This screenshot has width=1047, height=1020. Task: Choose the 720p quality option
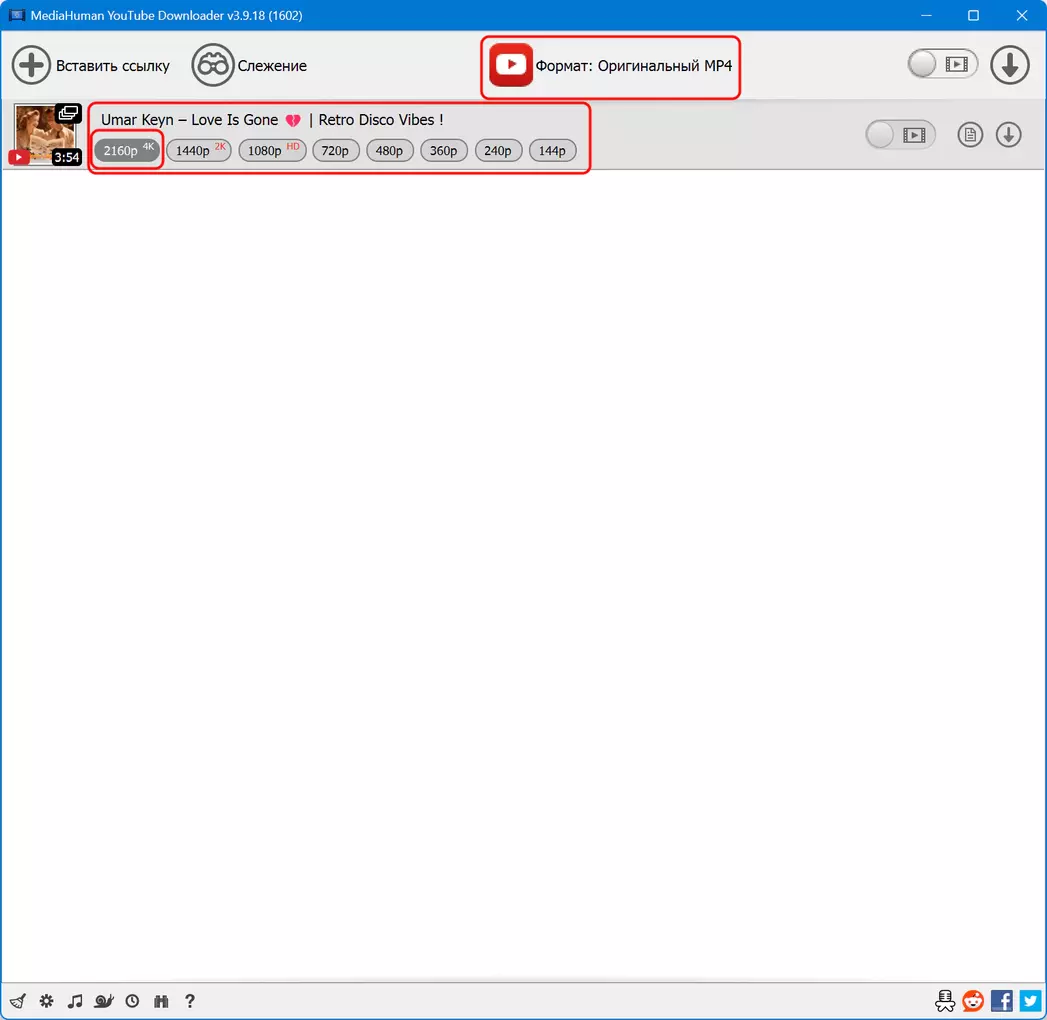point(335,151)
